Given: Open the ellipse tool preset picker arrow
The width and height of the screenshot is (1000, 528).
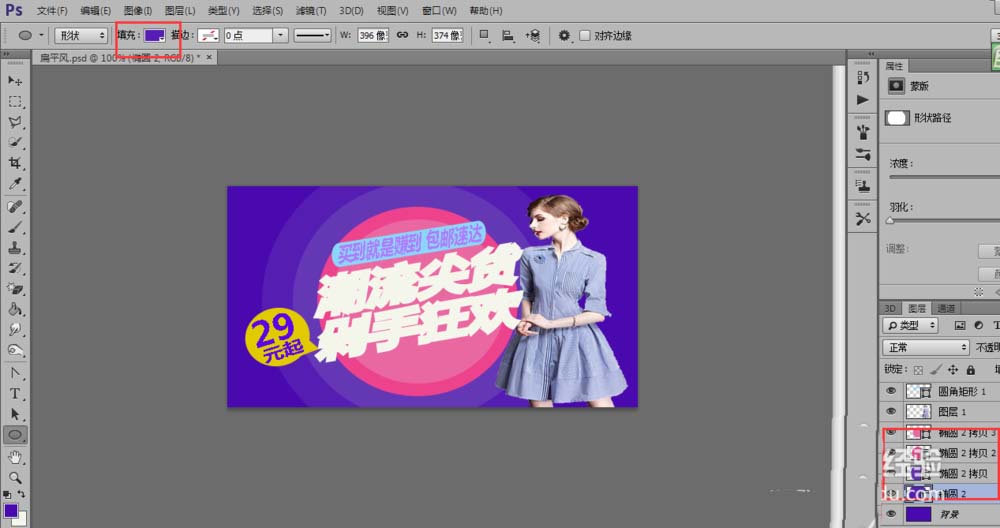Looking at the screenshot, I should coord(41,36).
